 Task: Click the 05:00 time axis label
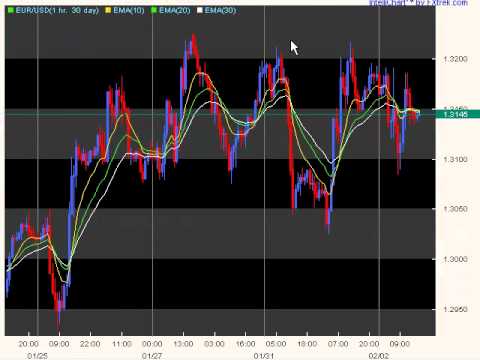click(276, 344)
